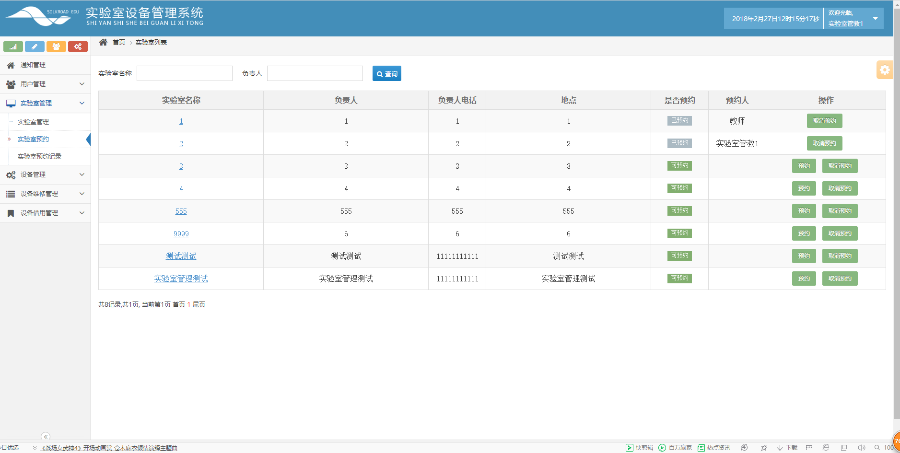Click the 通知管理 home icon in sidebar
Viewport: 900px width, 453px height.
click(x=10, y=65)
